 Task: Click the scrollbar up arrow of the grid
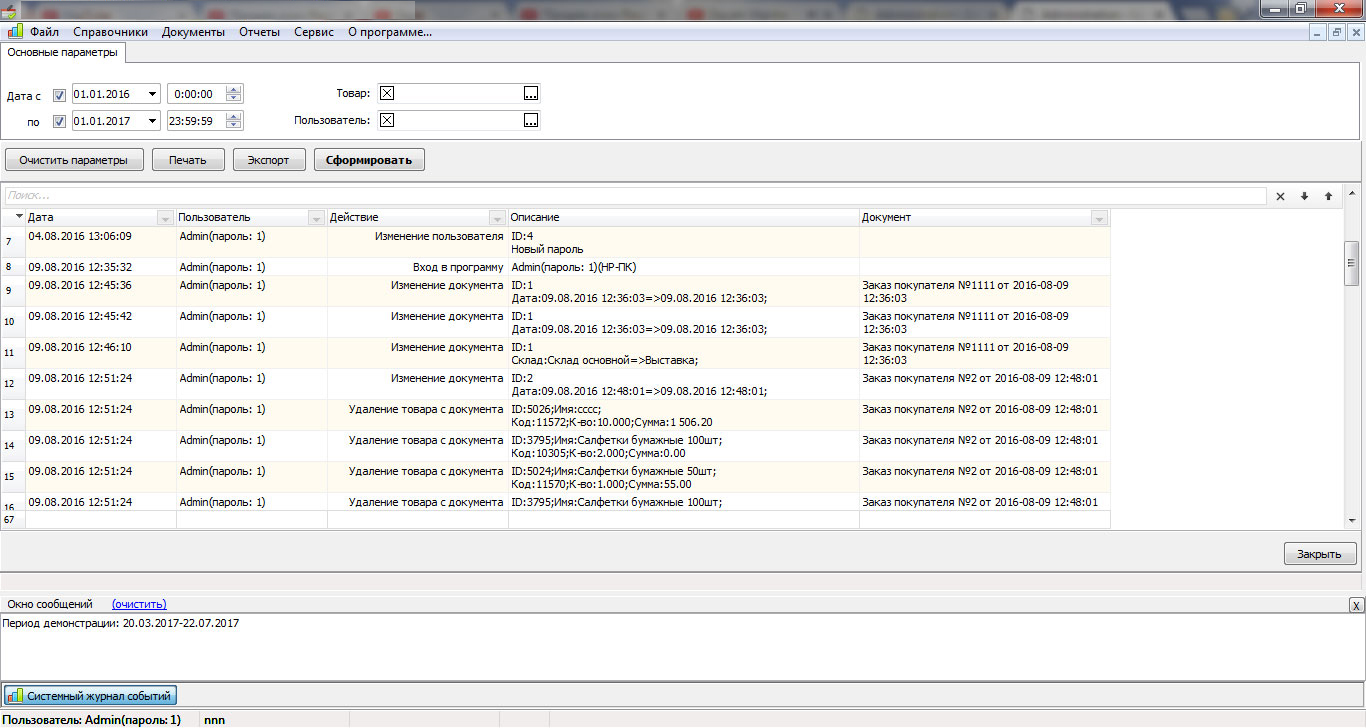1351,193
